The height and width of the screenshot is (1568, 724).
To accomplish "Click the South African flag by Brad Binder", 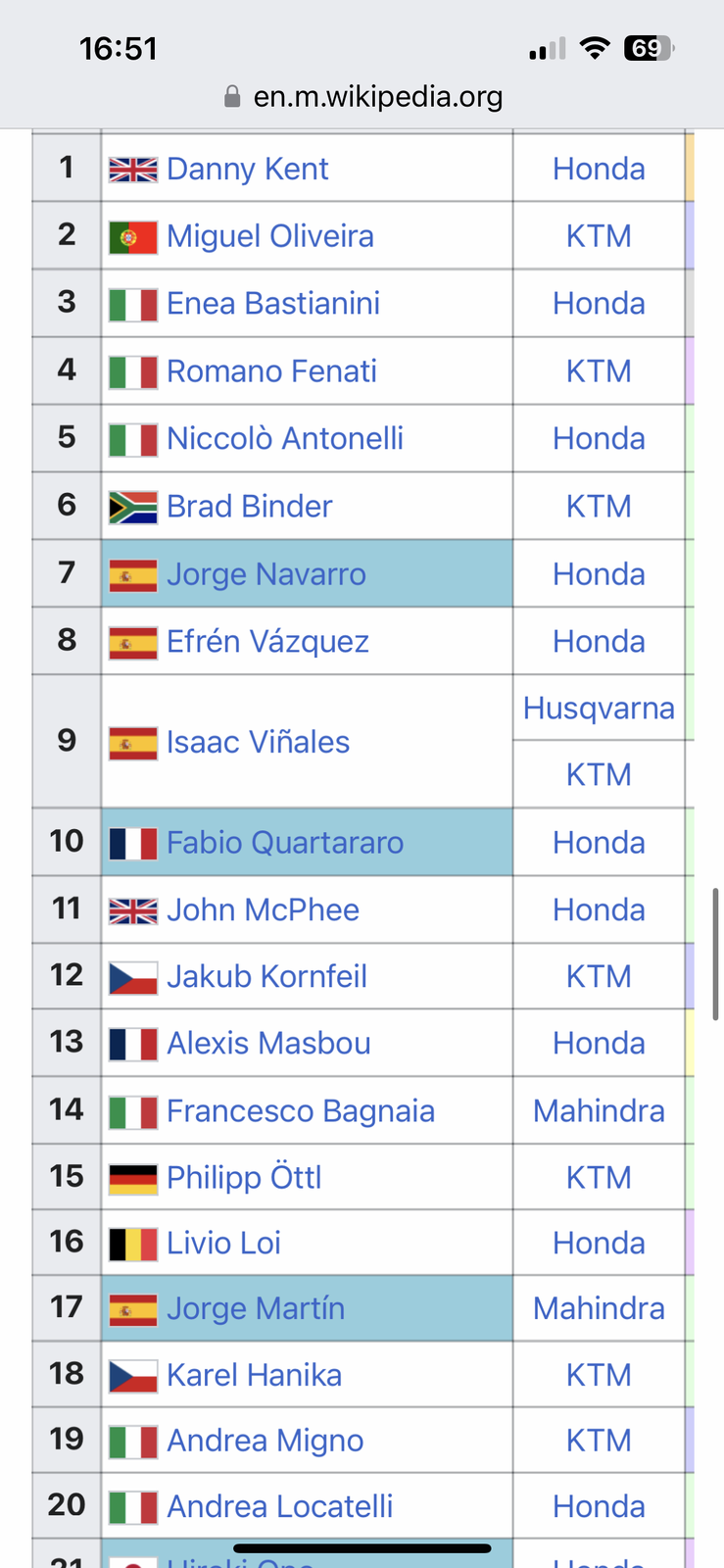I will click(133, 507).
